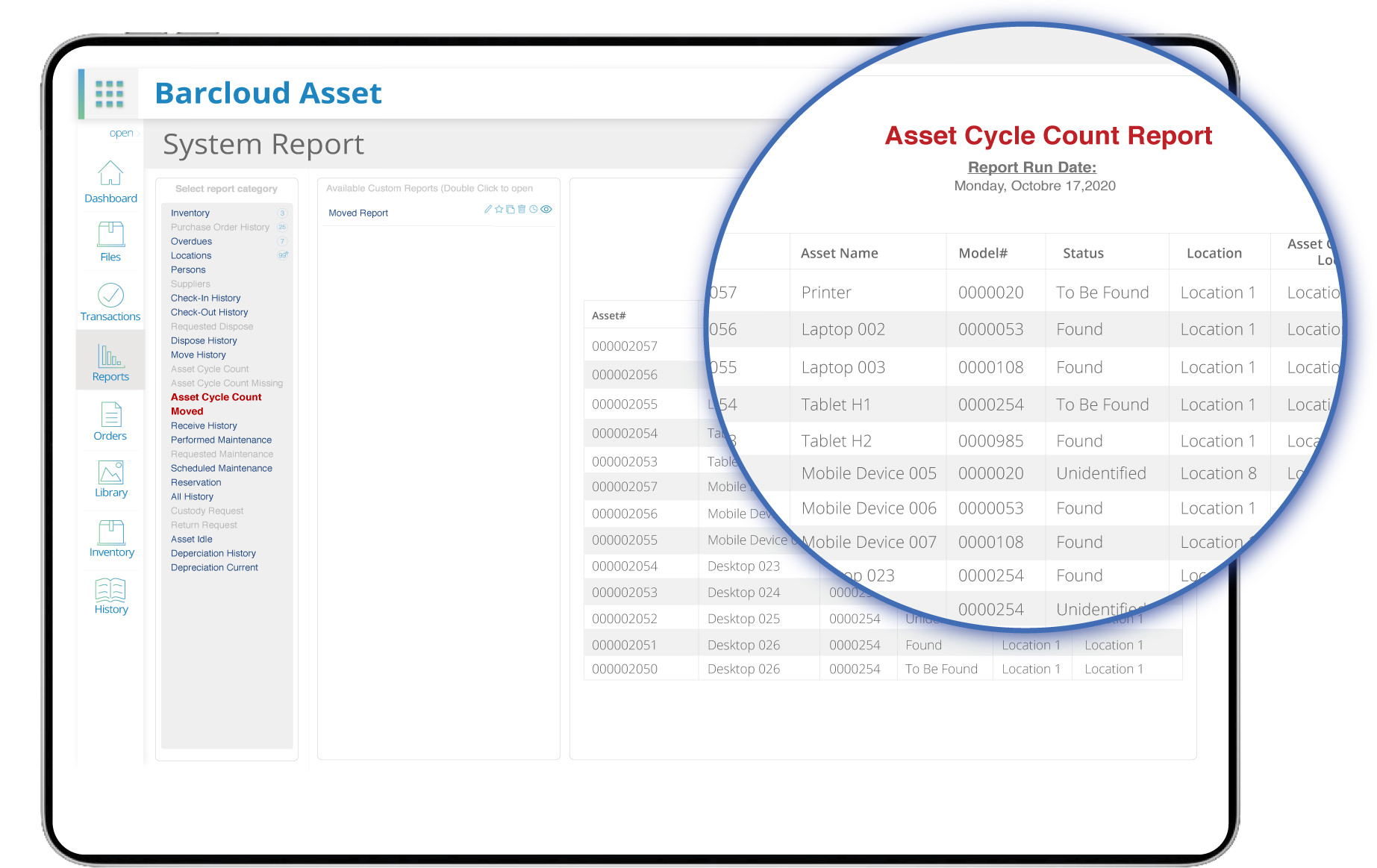This screenshot has width=1377, height=868.
Task: Select Dispose History category
Action: pyautogui.click(x=204, y=341)
